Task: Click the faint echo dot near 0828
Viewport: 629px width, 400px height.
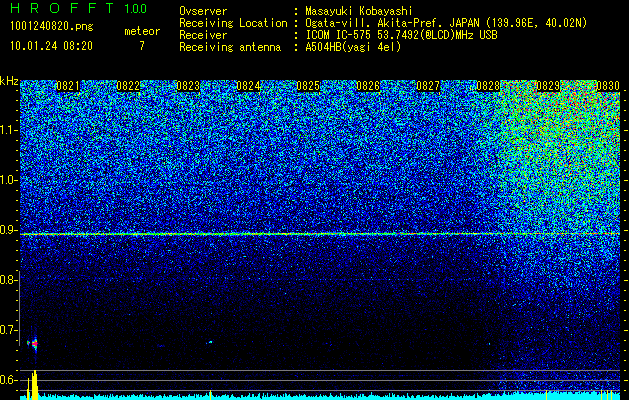Action: coord(489,344)
